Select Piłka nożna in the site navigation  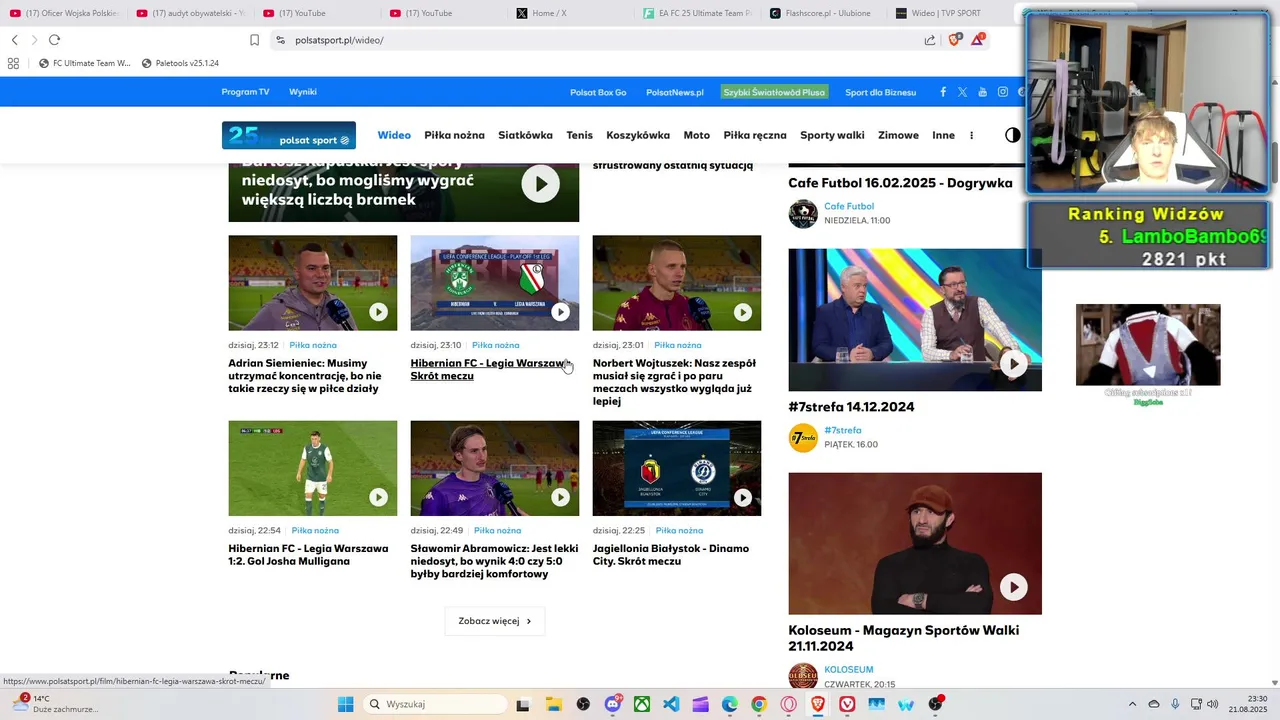[x=455, y=135]
